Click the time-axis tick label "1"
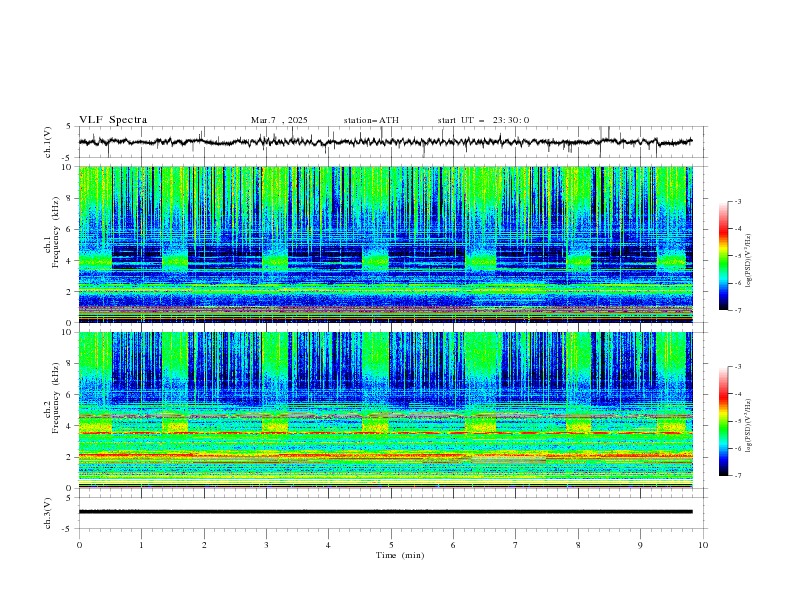The width and height of the screenshot is (792, 612). pyautogui.click(x=141, y=545)
